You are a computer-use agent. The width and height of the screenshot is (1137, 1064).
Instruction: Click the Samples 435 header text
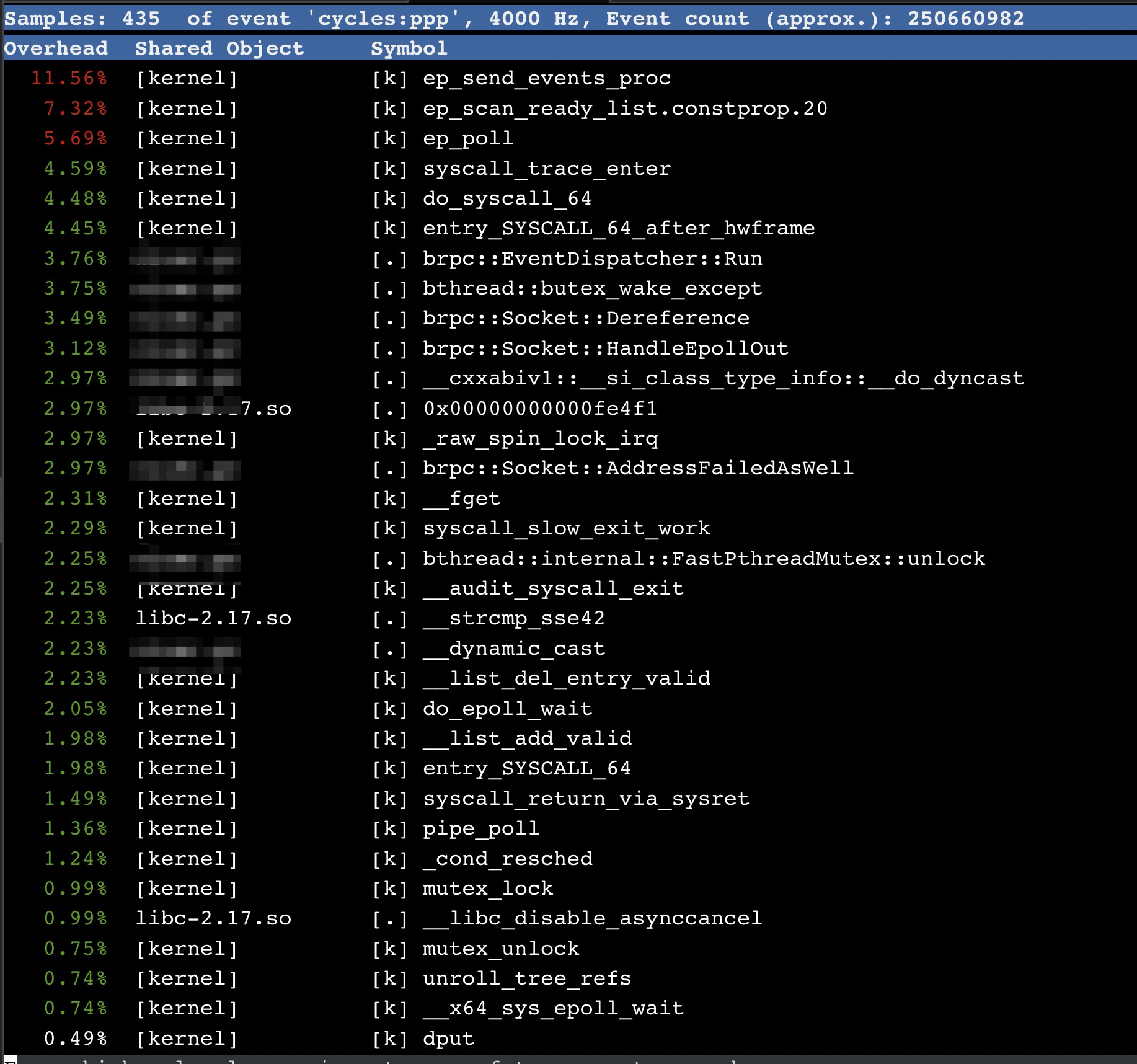82,19
